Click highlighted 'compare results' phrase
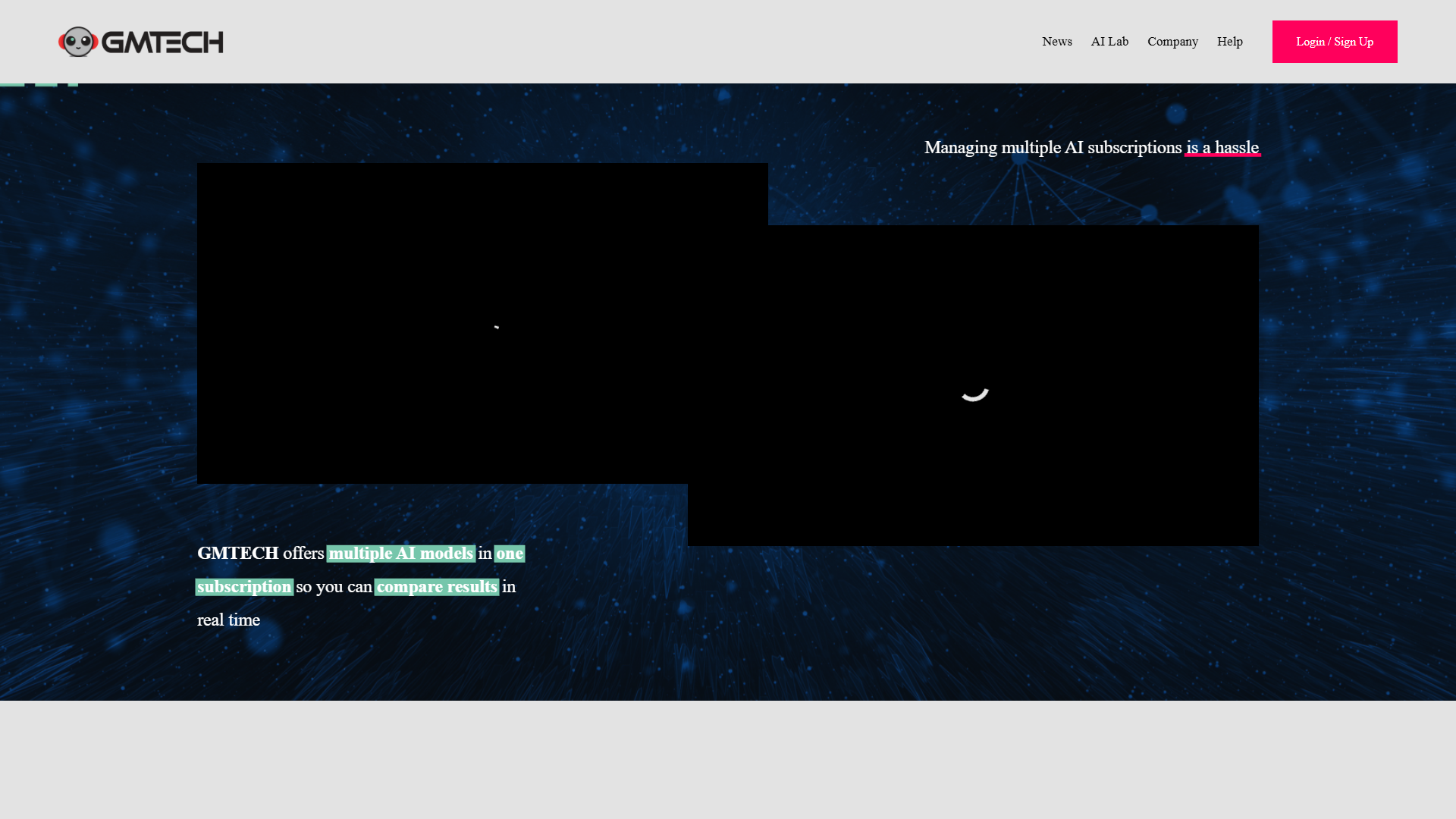1456x819 pixels. (437, 587)
